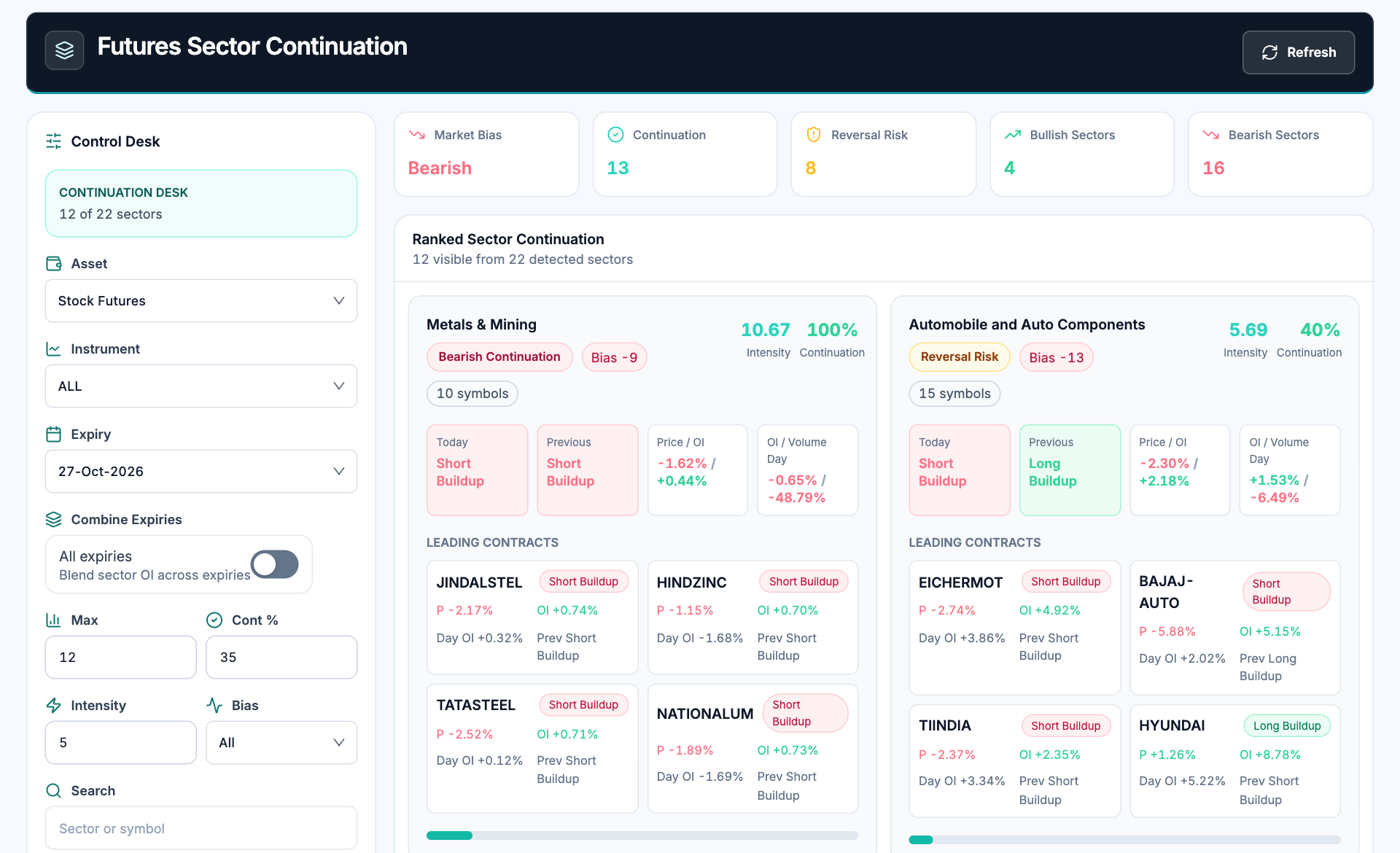Click the Sector or symbol search box
Viewport: 1400px width, 853px height.
click(201, 827)
